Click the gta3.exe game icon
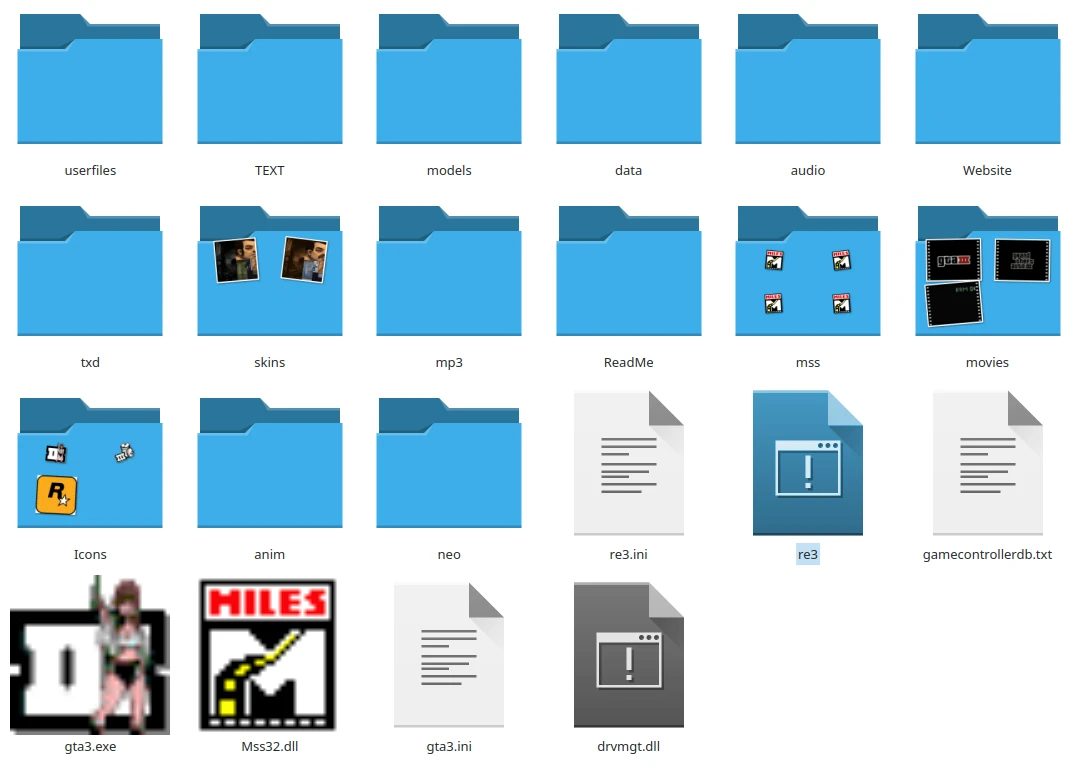The height and width of the screenshot is (775, 1070). tap(90, 655)
